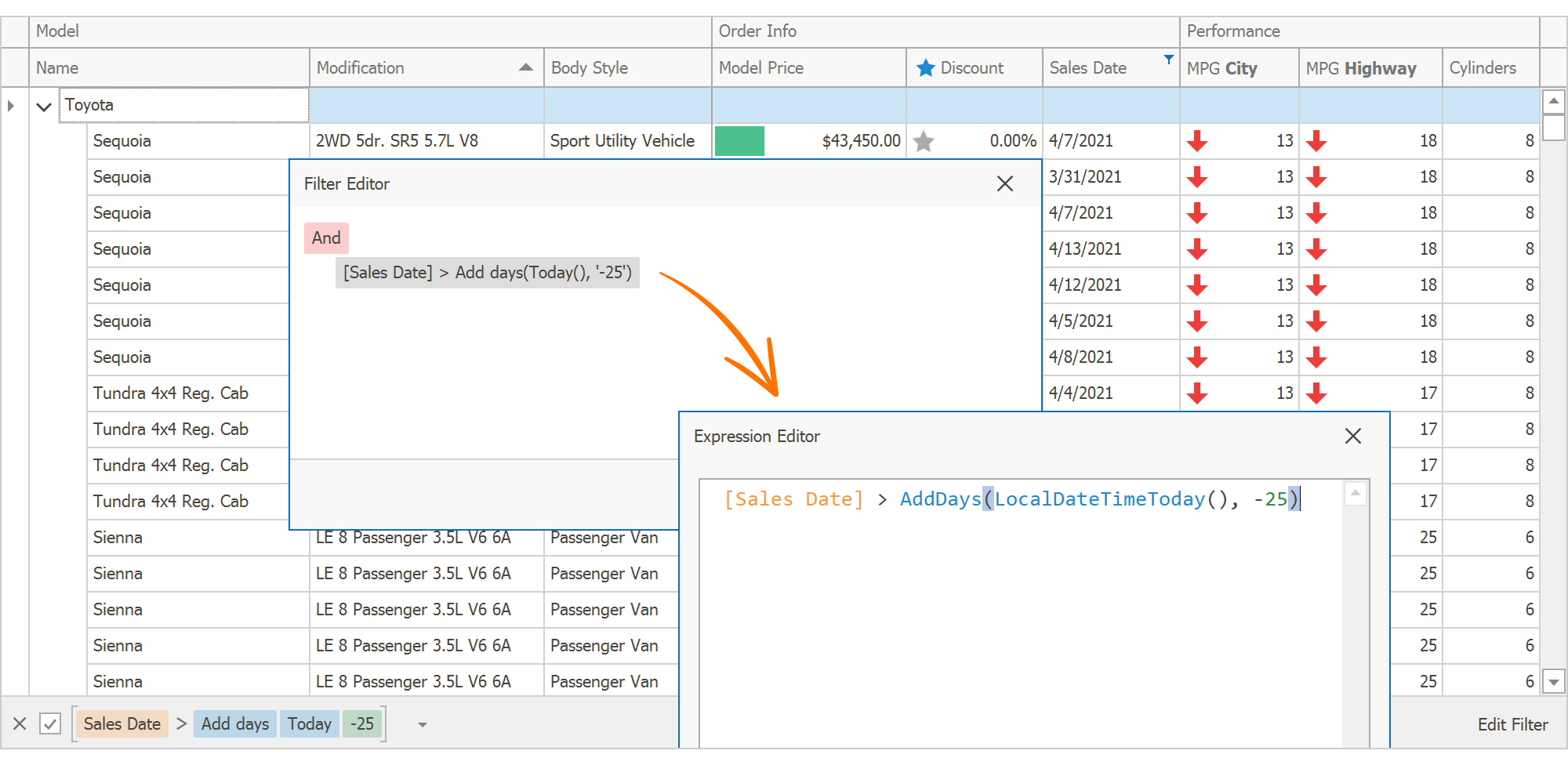Click the gray star next to 0.00% discount
The width and height of the screenshot is (1568, 765).
[x=925, y=141]
